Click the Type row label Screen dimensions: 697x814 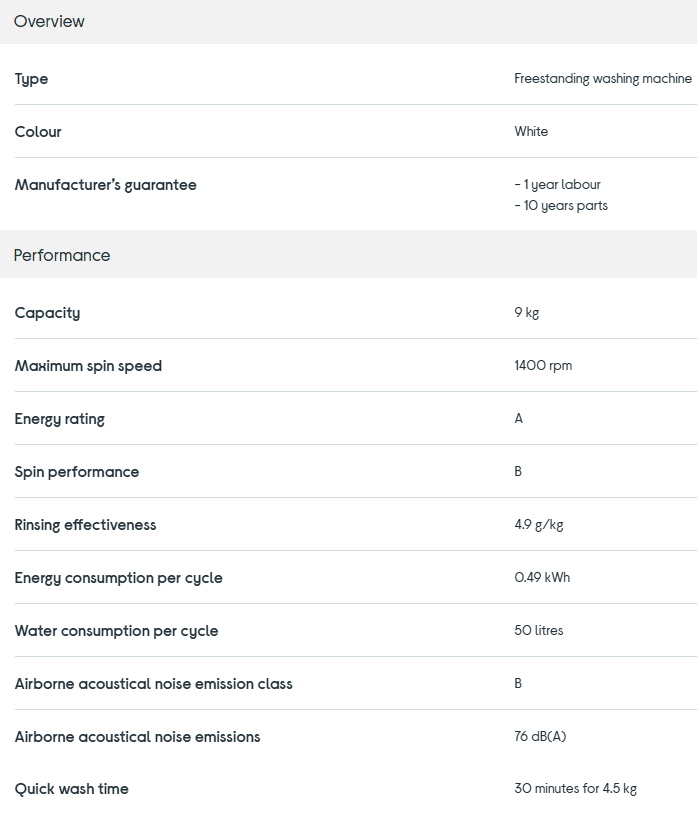31,79
